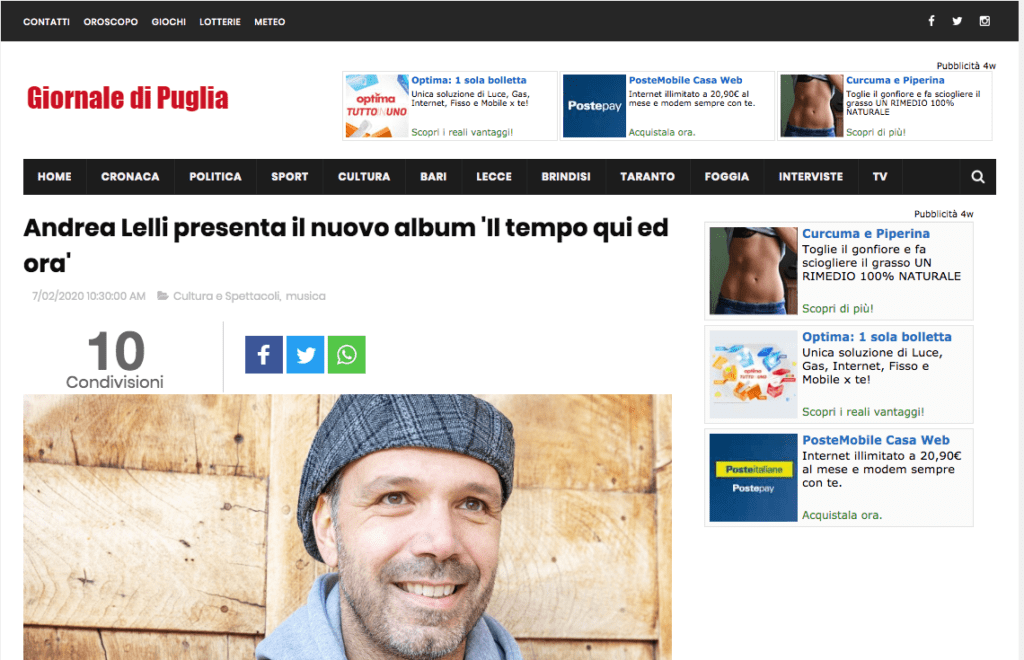Click the Giornale di Puglia logo

127,99
